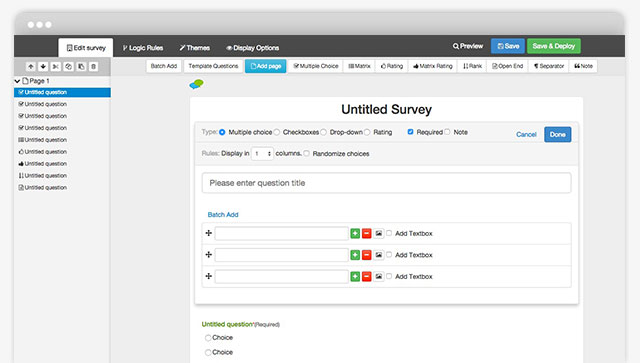Viewport: 640px width, 363px height.
Task: Click the move down arrow icon in sidebar toolbar
Action: [x=43, y=67]
